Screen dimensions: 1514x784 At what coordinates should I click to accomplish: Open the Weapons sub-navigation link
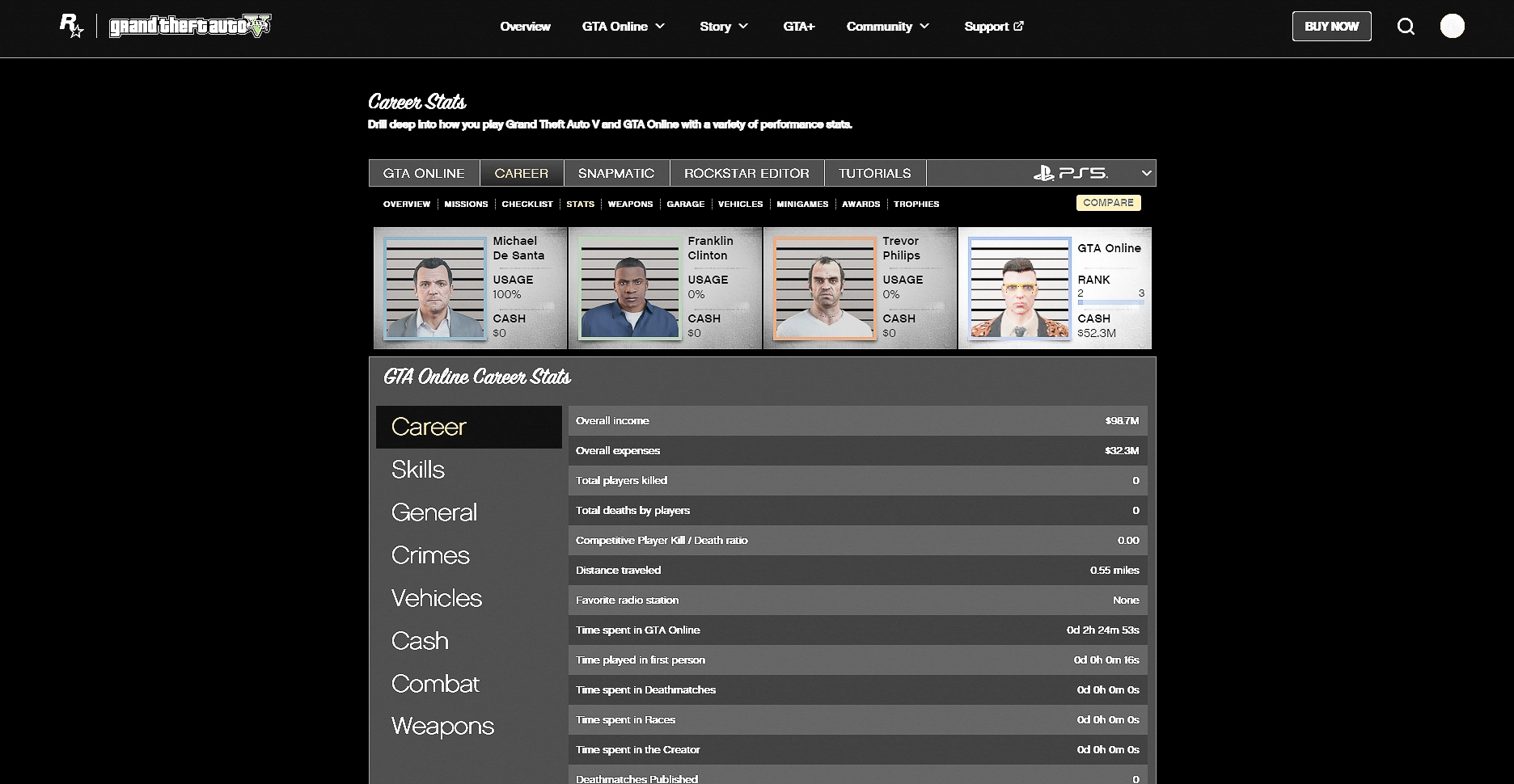630,204
